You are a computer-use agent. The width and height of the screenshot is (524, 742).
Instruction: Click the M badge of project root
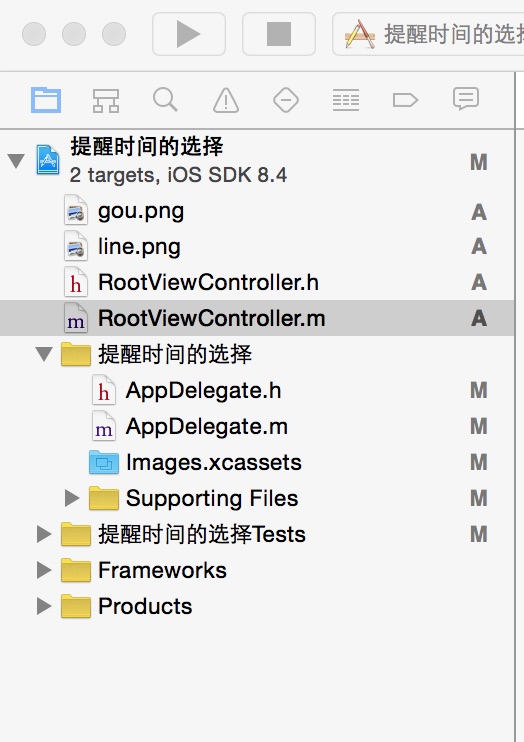[x=479, y=162]
